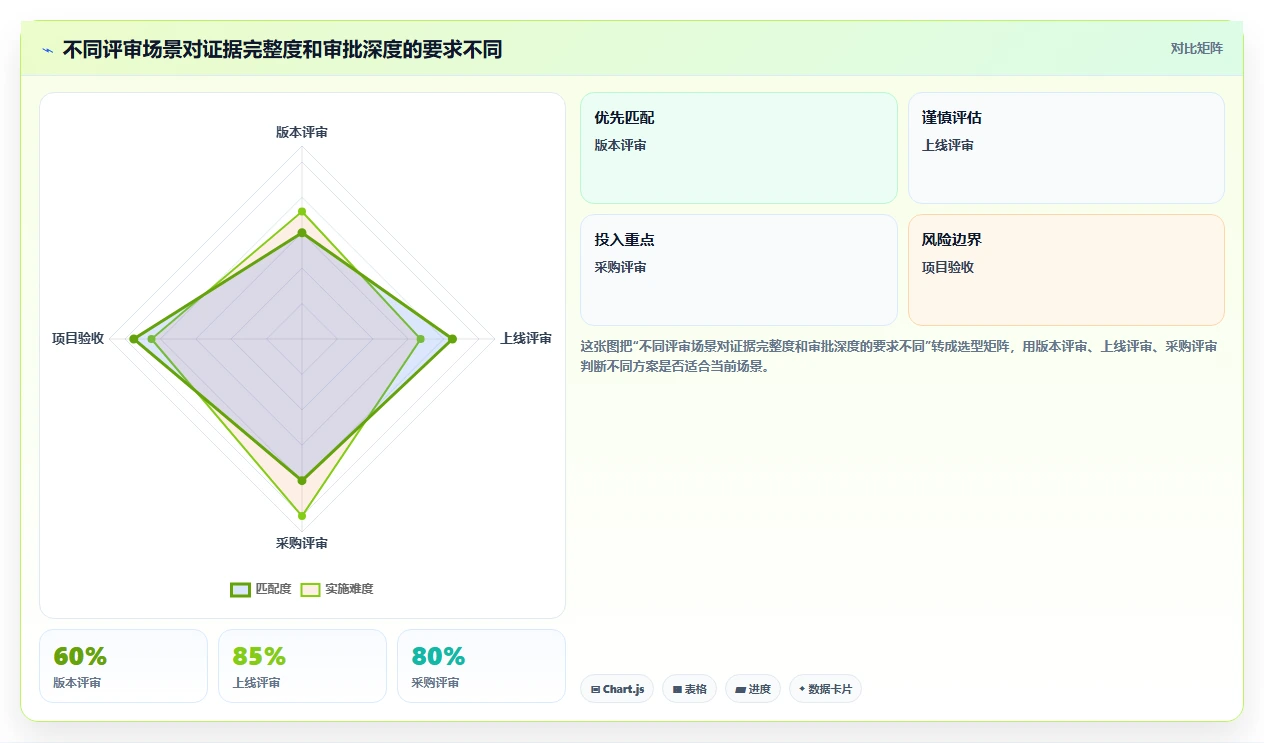Click the 实施难度 data point on 版本评审 axis
Image resolution: width=1264 pixels, height=743 pixels.
pyautogui.click(x=302, y=212)
